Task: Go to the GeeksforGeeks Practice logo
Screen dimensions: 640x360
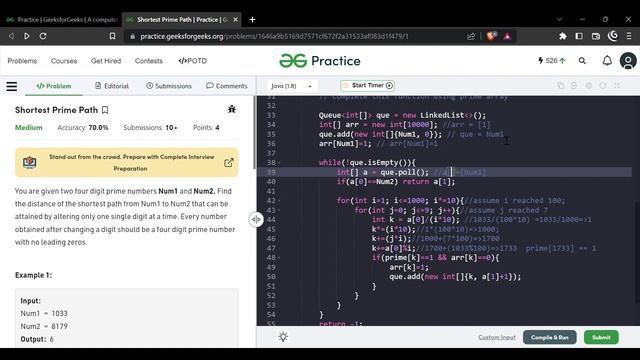Action: pyautogui.click(x=320, y=61)
